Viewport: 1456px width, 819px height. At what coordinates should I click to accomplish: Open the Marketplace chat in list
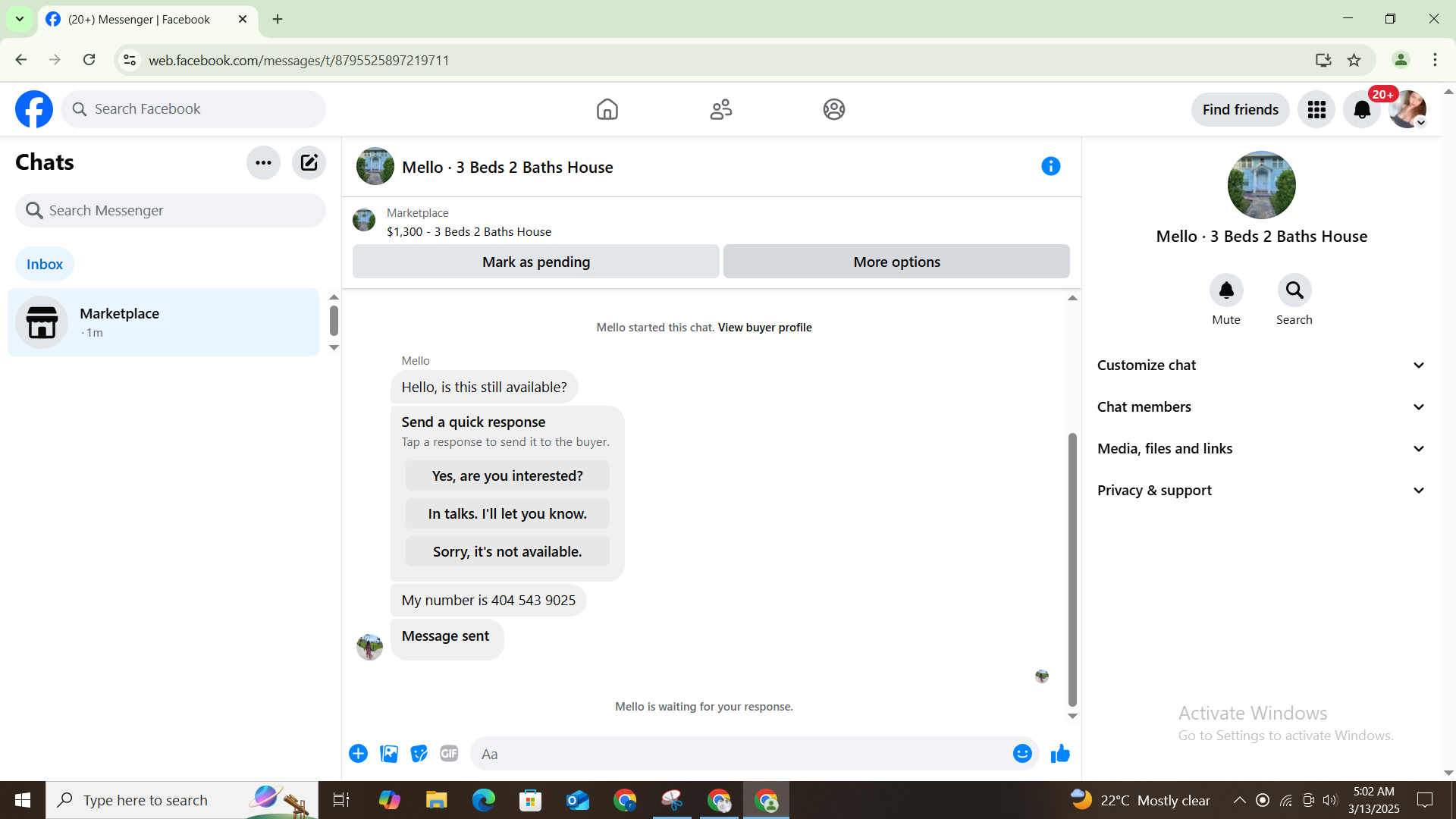coord(163,322)
